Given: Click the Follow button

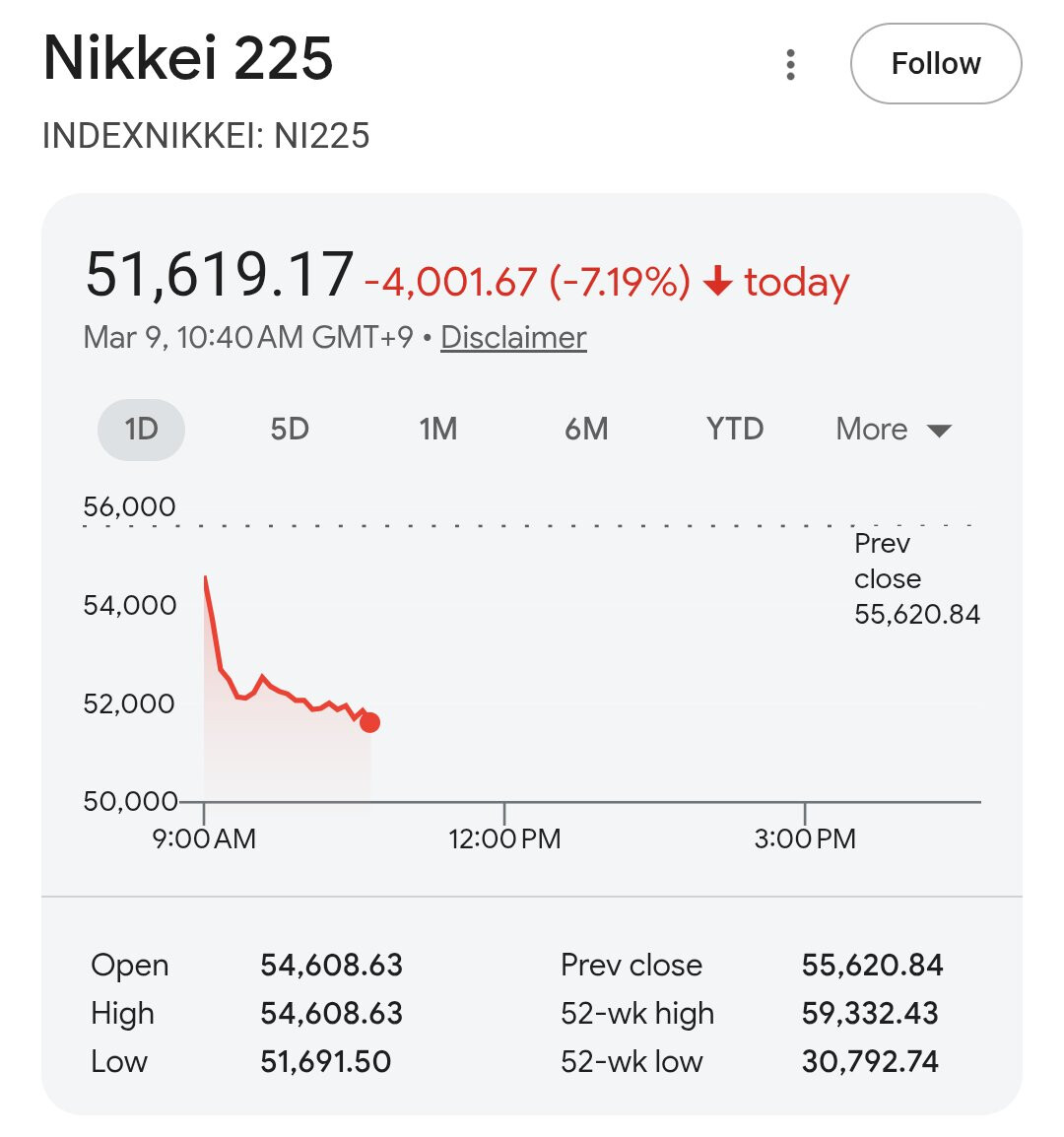Looking at the screenshot, I should tap(935, 64).
